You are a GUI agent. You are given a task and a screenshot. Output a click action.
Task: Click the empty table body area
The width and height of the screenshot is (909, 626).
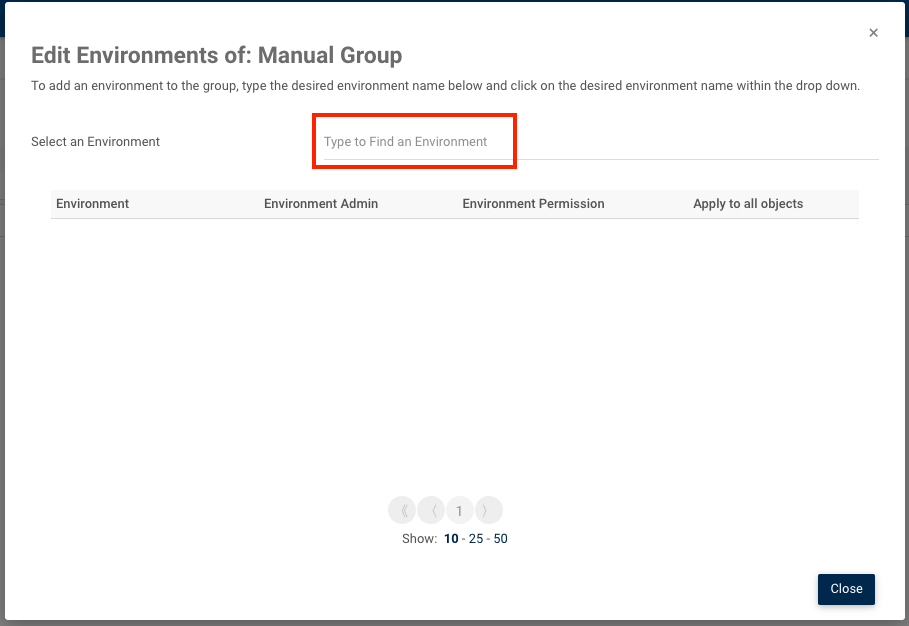pos(455,350)
